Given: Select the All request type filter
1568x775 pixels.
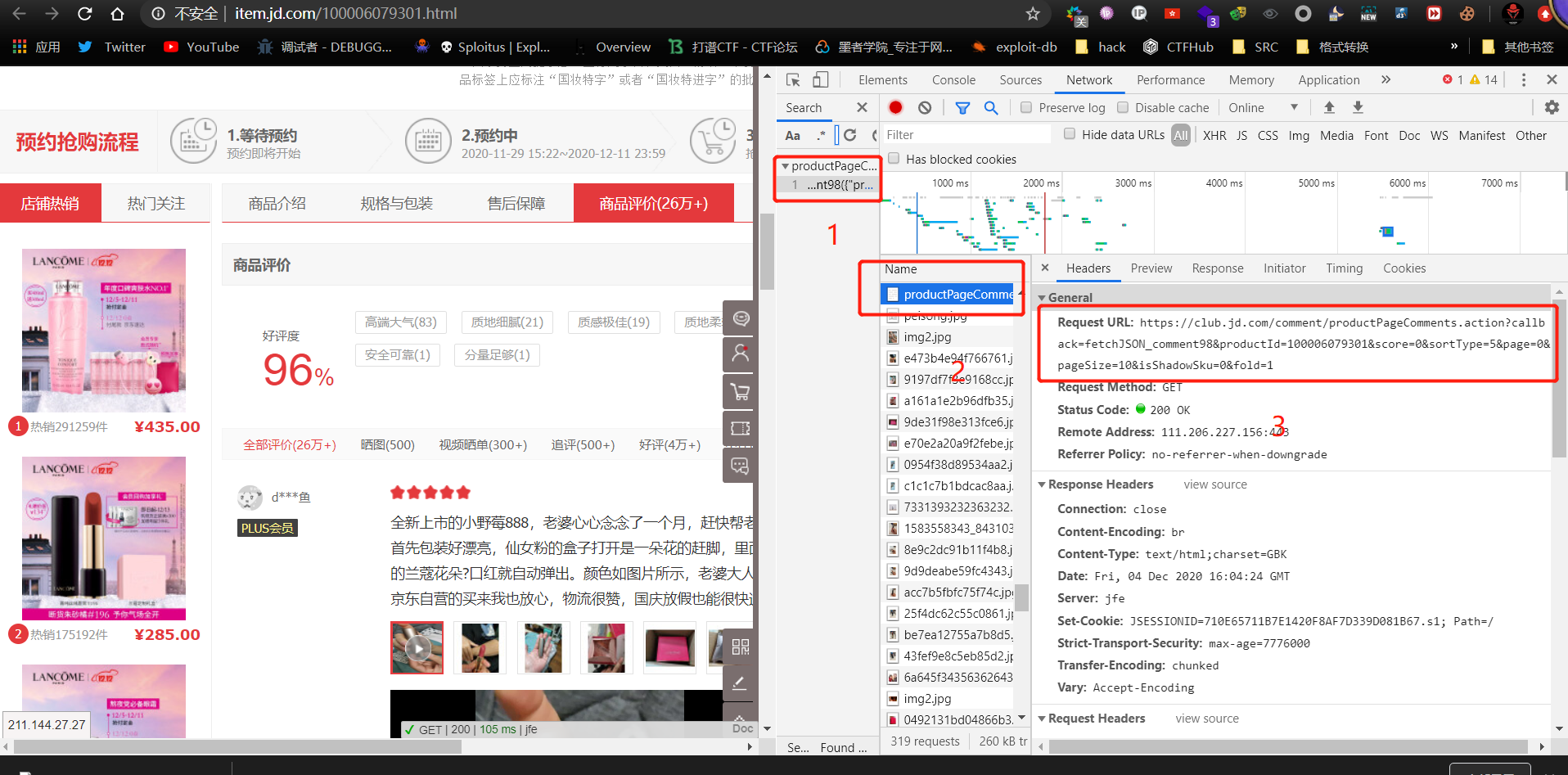Looking at the screenshot, I should coord(1180,136).
